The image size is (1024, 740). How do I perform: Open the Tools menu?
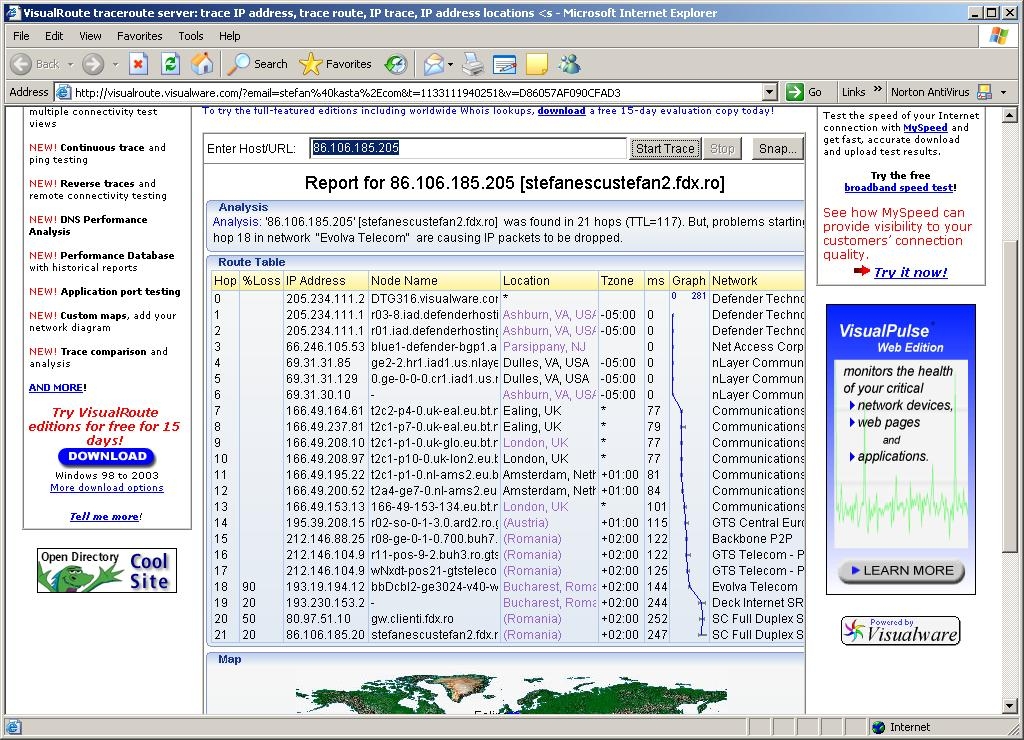point(191,36)
